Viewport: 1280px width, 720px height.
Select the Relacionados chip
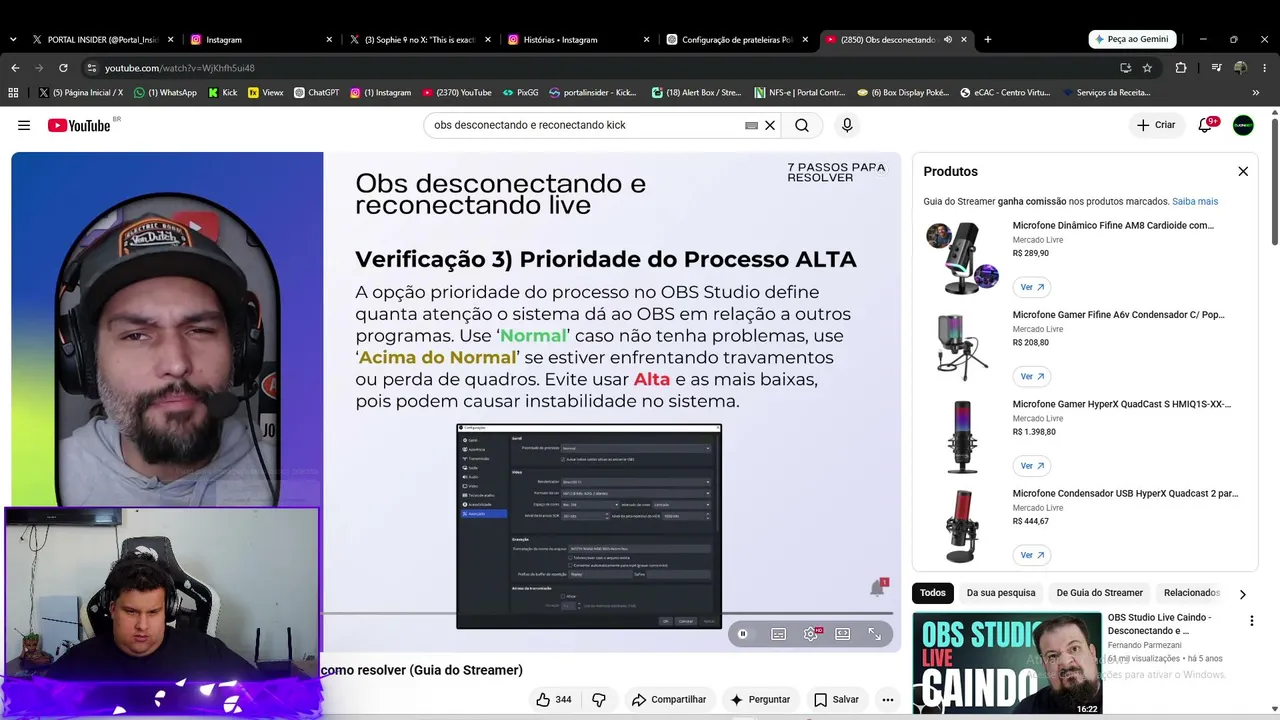(1192, 593)
